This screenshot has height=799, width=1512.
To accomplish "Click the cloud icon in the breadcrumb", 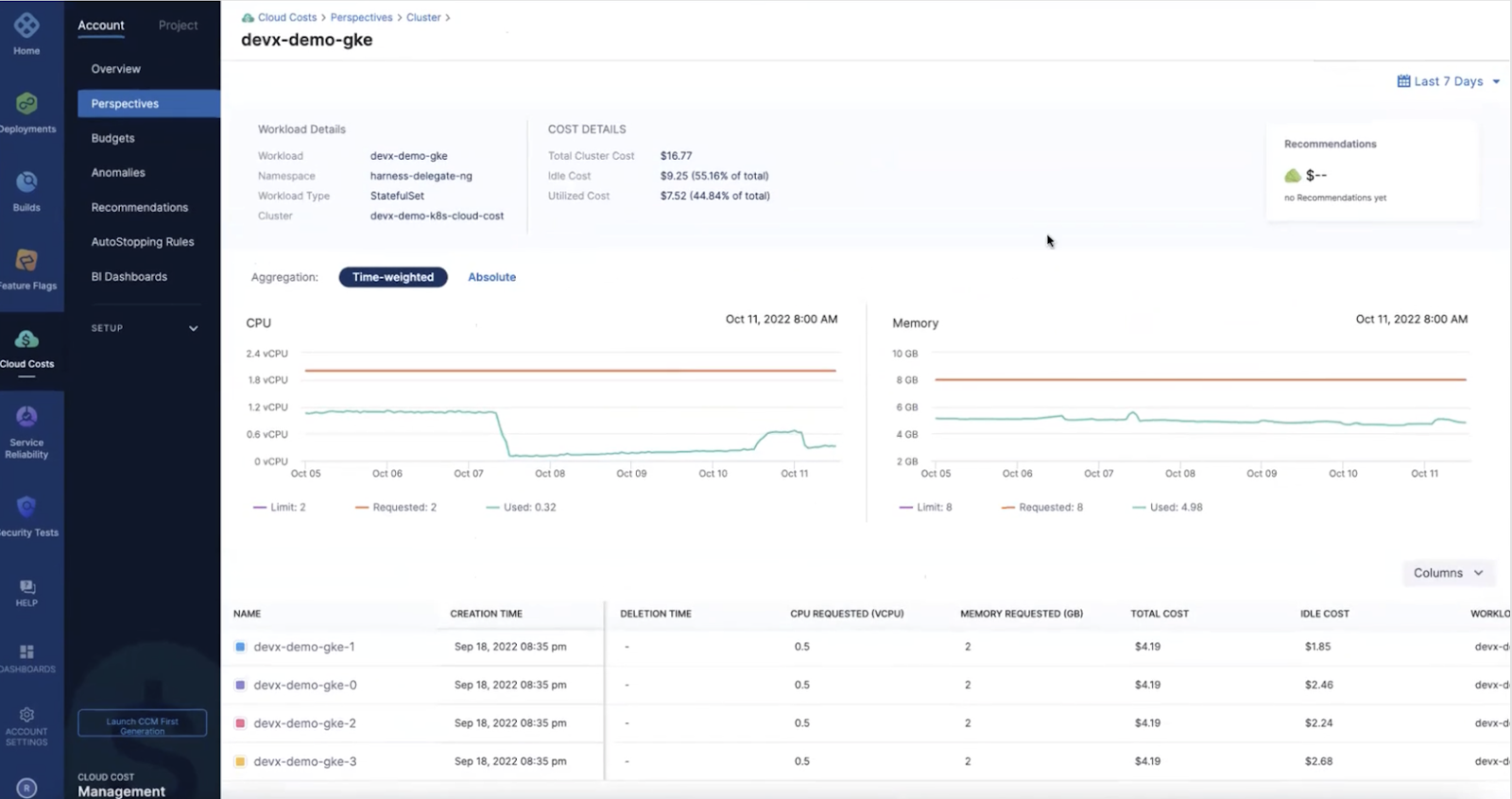I will point(248,18).
